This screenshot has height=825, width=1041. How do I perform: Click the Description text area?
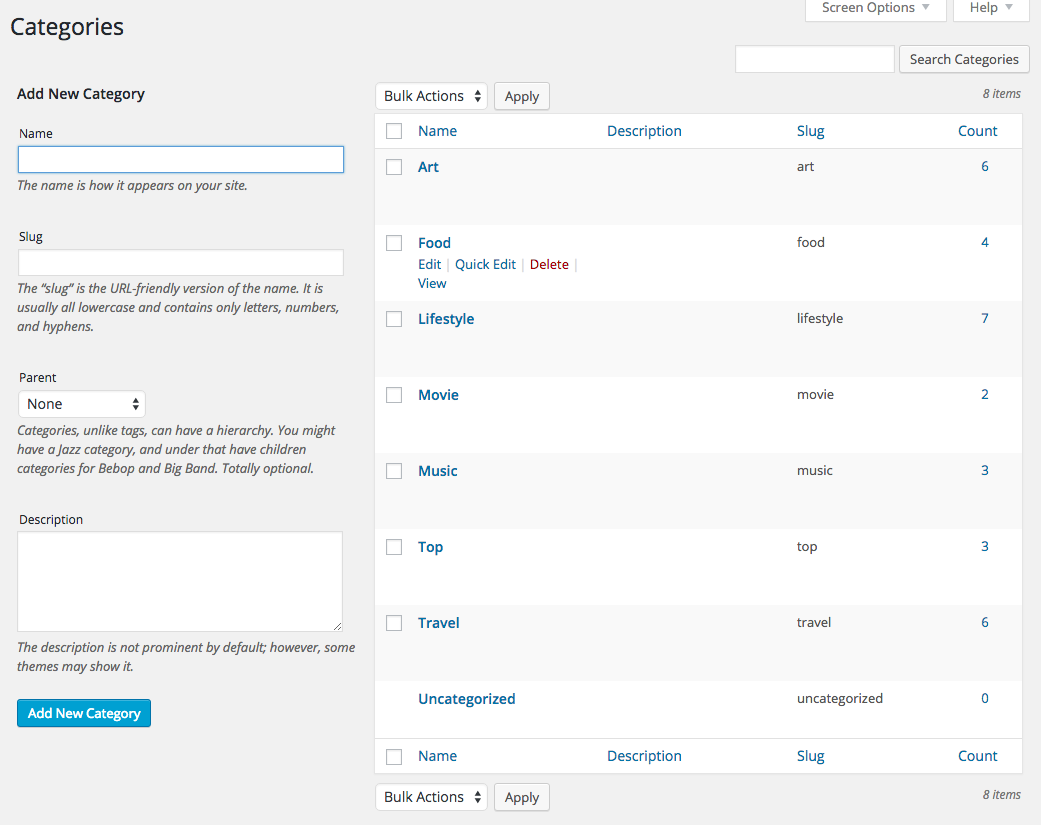point(180,581)
